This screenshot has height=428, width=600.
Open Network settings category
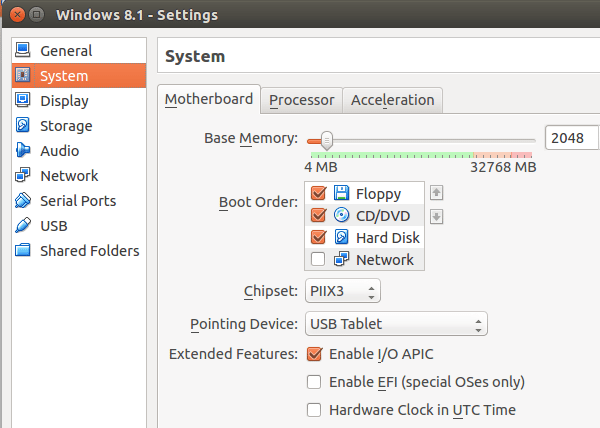pyautogui.click(x=79, y=176)
